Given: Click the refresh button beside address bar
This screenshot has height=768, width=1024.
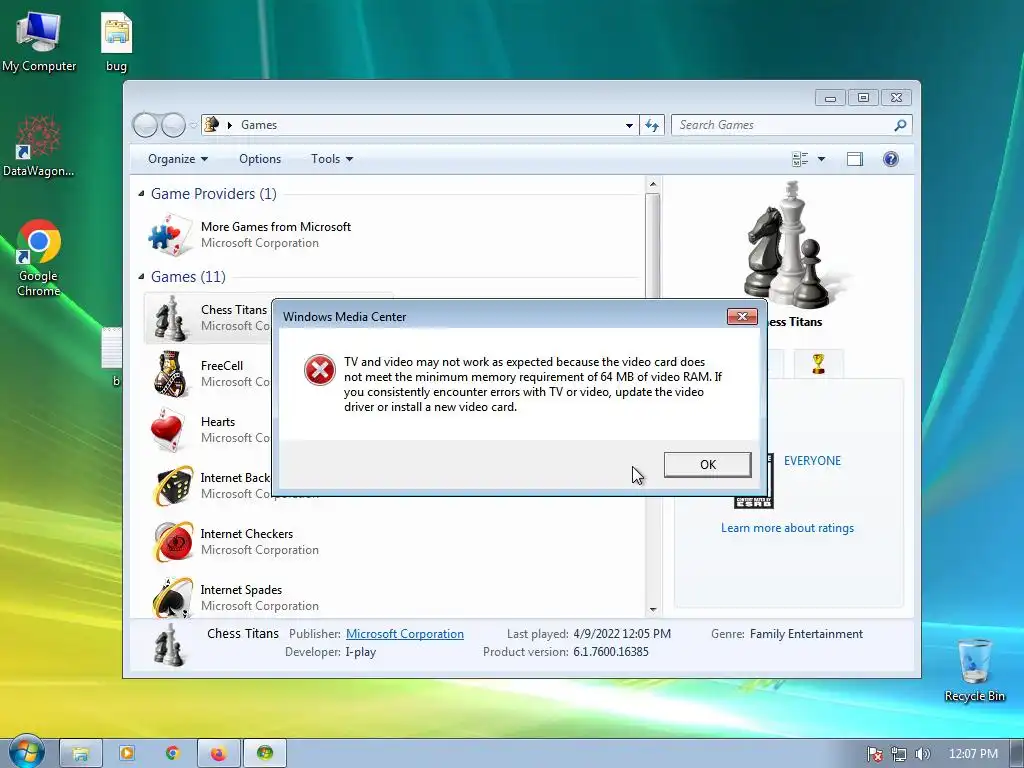Looking at the screenshot, I should [x=652, y=125].
